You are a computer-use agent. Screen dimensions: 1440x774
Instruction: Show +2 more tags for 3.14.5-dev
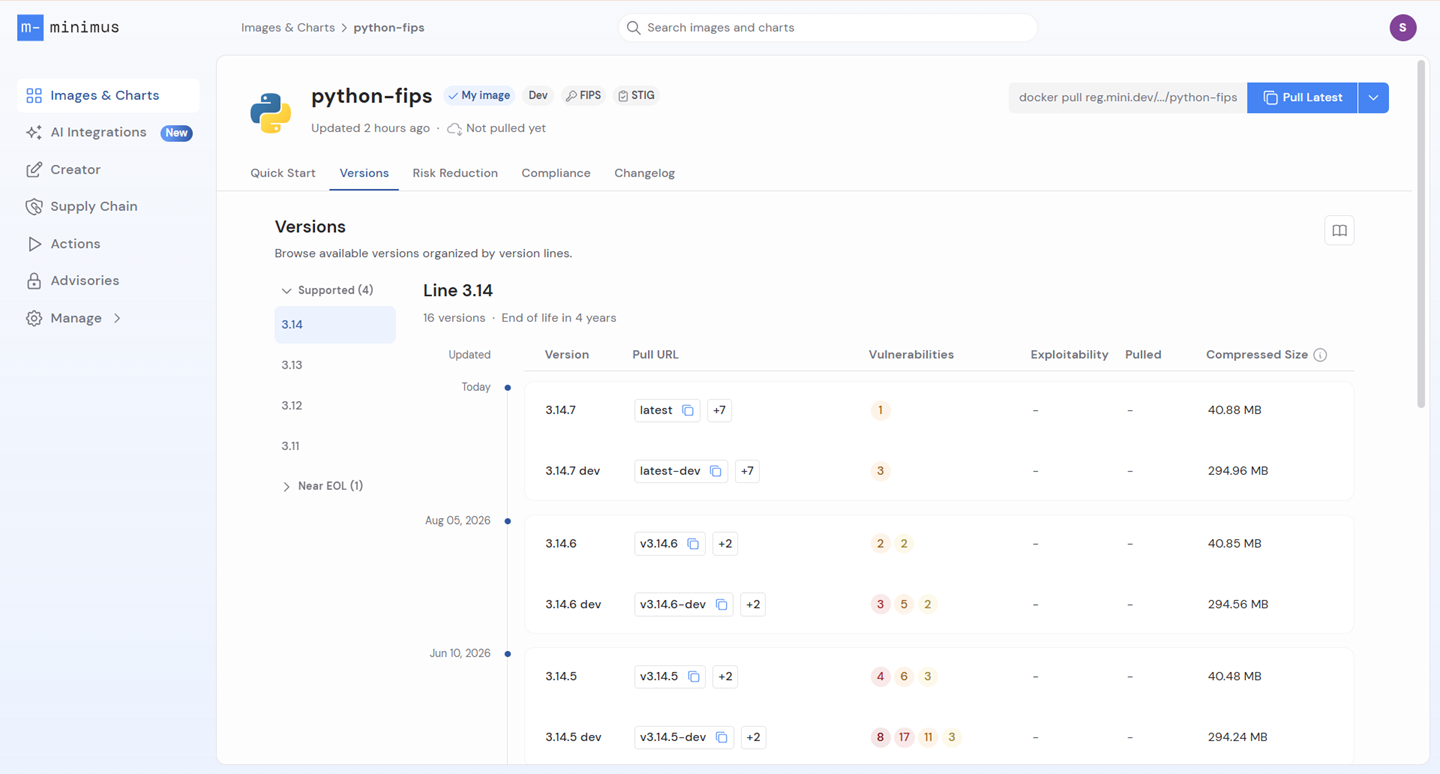[x=753, y=738]
